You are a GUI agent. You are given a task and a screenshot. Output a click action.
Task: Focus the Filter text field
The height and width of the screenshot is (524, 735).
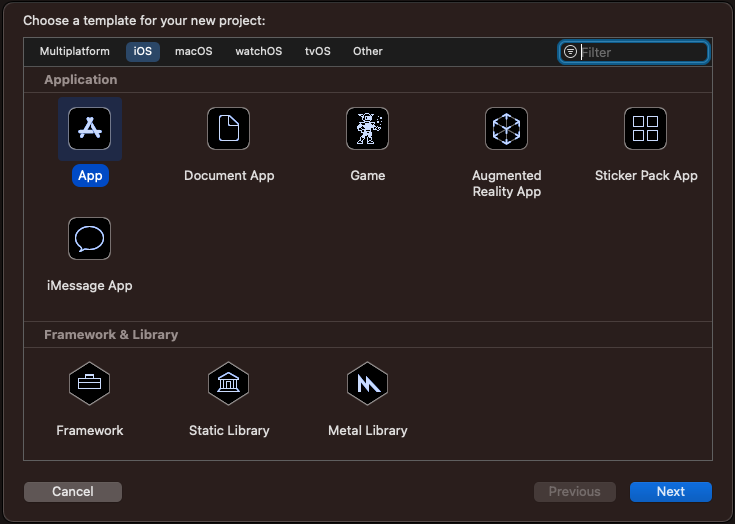coord(642,52)
